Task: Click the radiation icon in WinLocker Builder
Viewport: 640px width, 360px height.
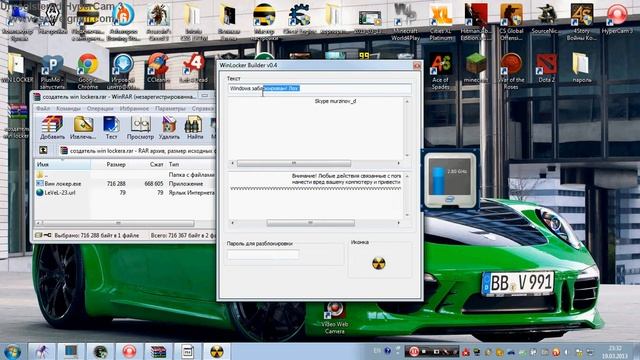Action: (378, 263)
